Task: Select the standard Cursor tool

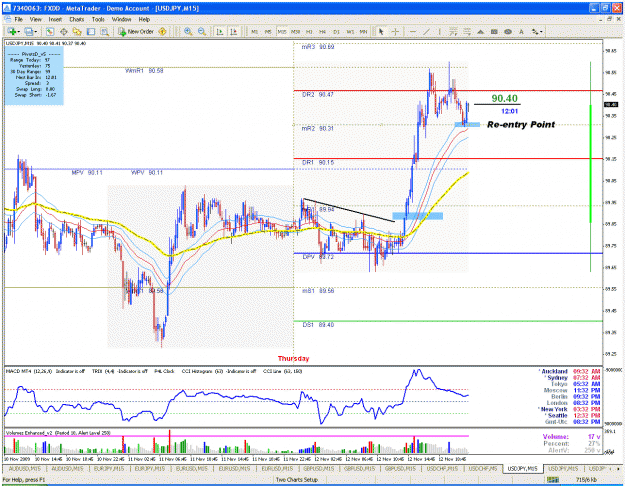Action: 381,31
